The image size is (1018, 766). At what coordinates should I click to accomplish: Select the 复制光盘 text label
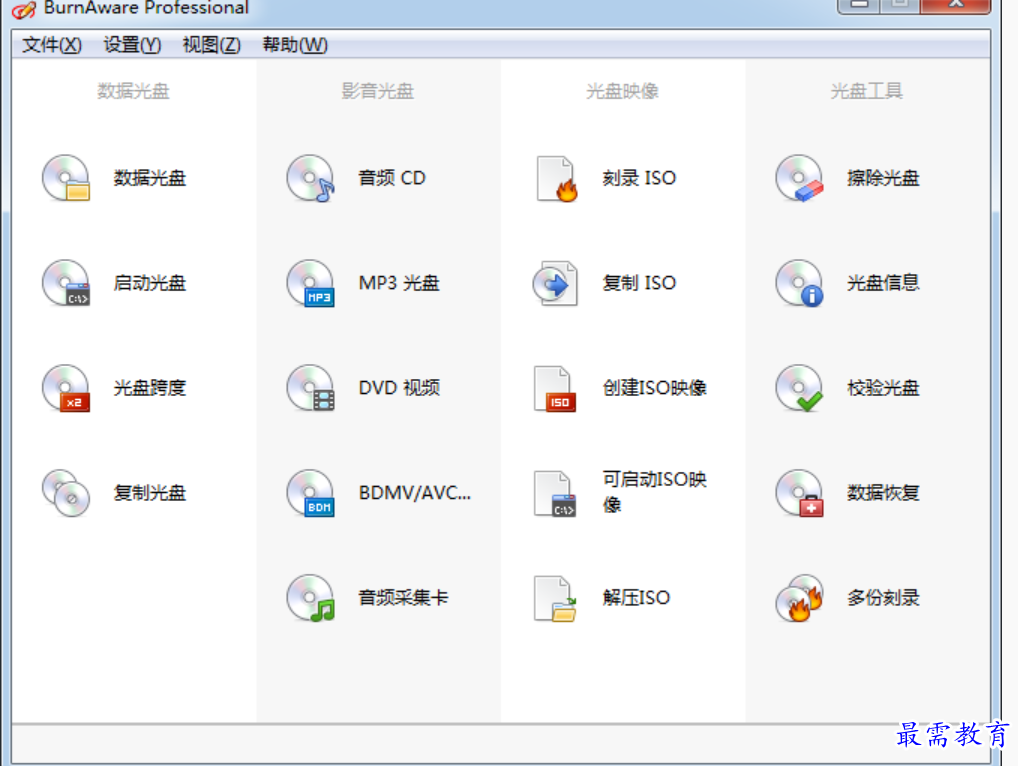click(150, 493)
